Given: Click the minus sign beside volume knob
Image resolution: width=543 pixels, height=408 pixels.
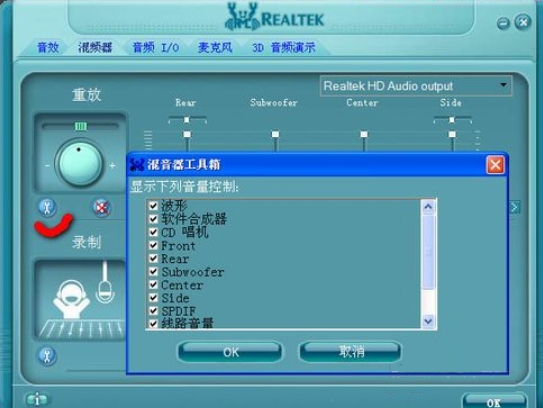Looking at the screenshot, I should pyautogui.click(x=47, y=166).
